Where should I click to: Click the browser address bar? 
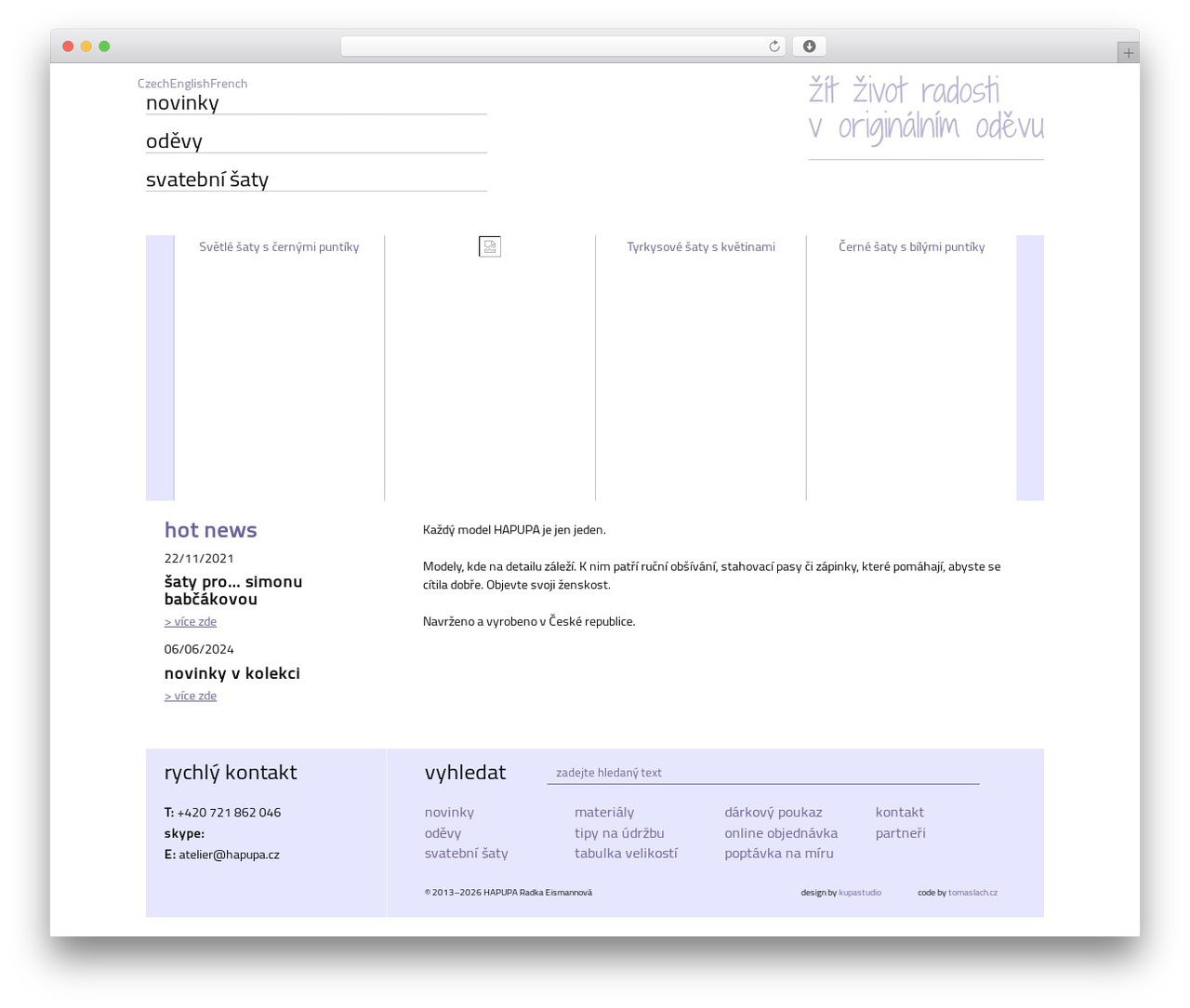point(562,46)
